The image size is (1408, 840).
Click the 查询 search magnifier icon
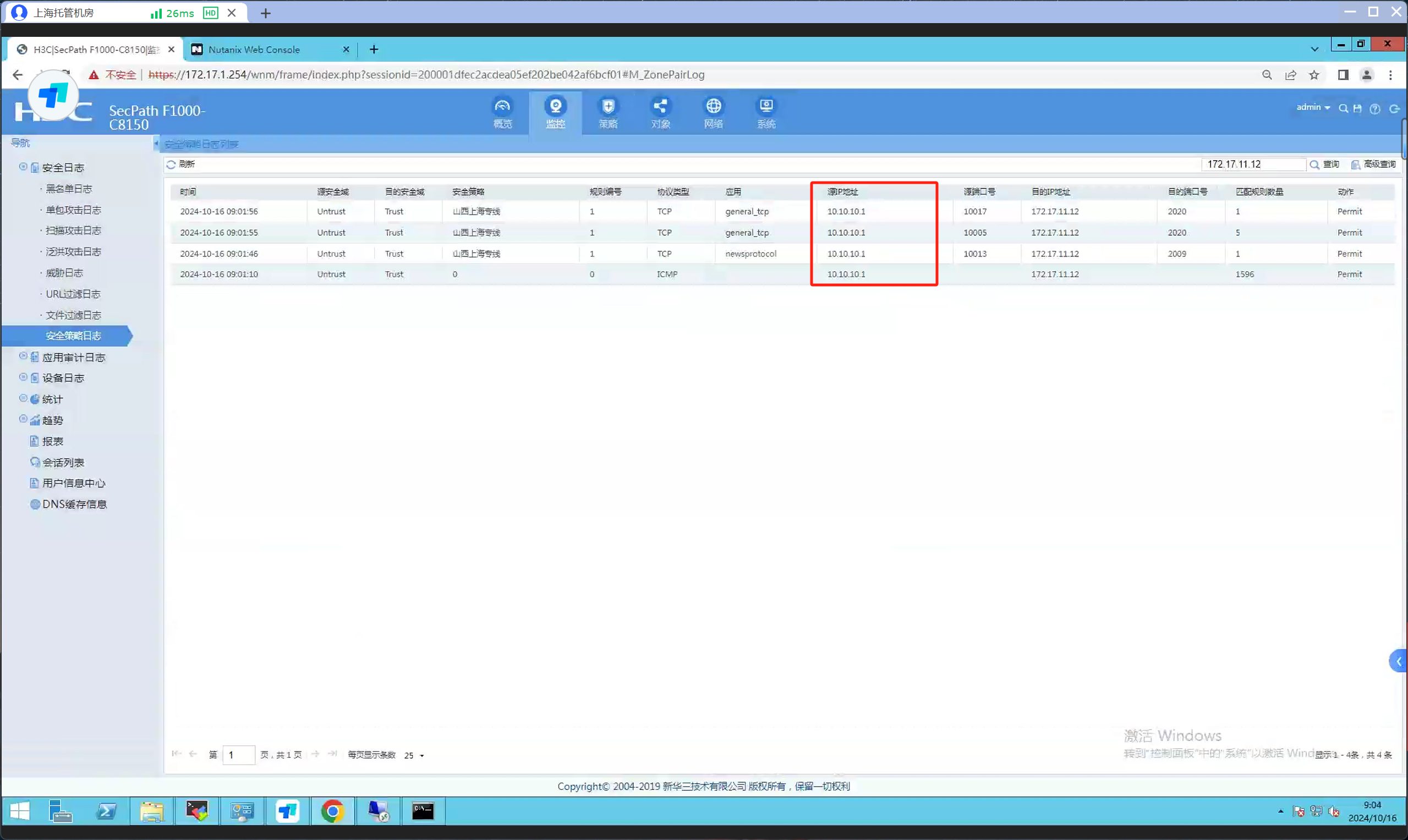(x=1314, y=164)
